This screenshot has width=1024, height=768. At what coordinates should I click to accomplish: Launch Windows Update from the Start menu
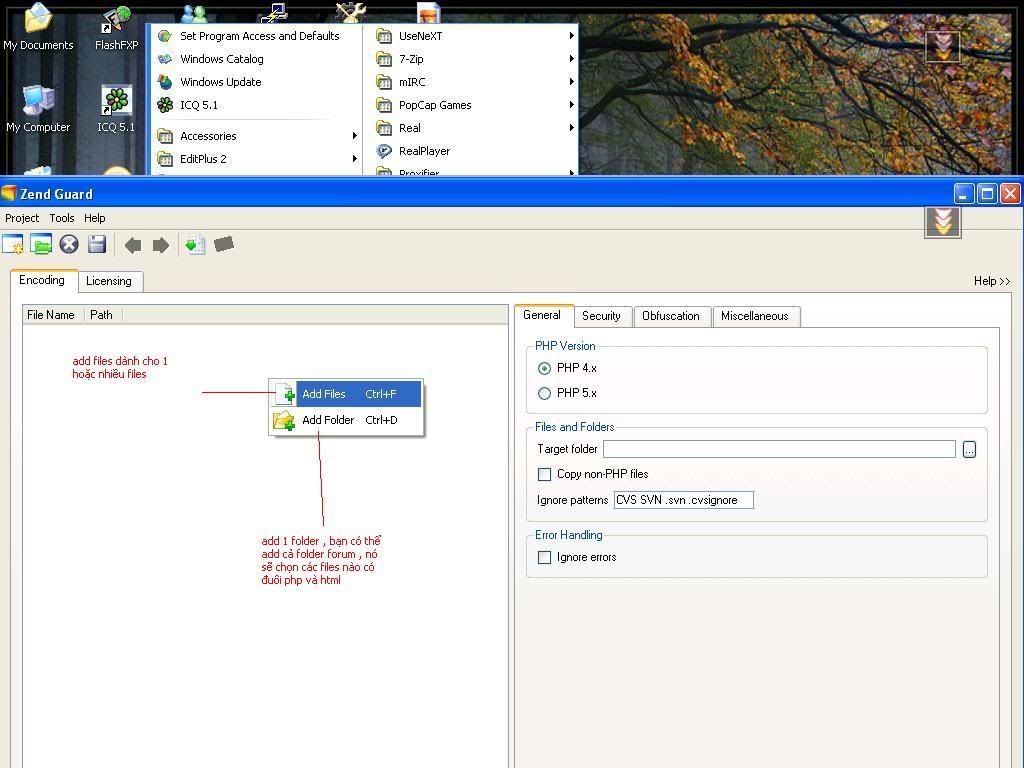pos(256,82)
